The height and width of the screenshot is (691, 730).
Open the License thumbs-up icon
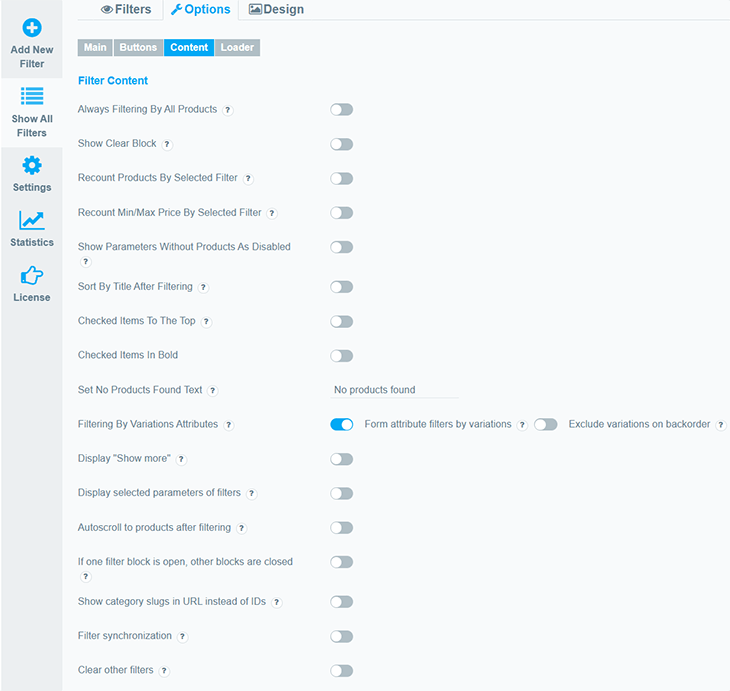click(x=32, y=275)
